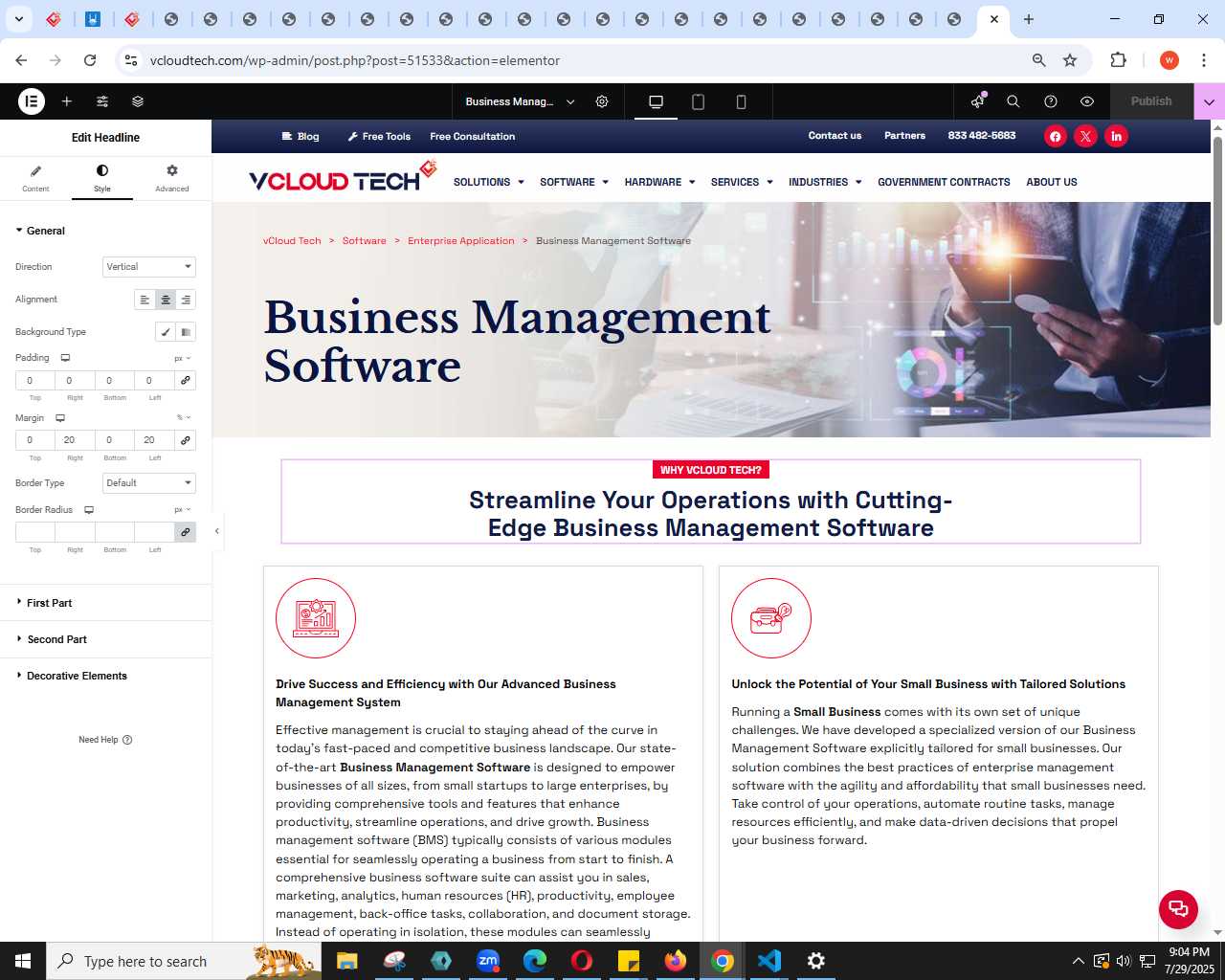The width and height of the screenshot is (1225, 980).
Task: Switch to the Style tab
Action: pos(102,178)
